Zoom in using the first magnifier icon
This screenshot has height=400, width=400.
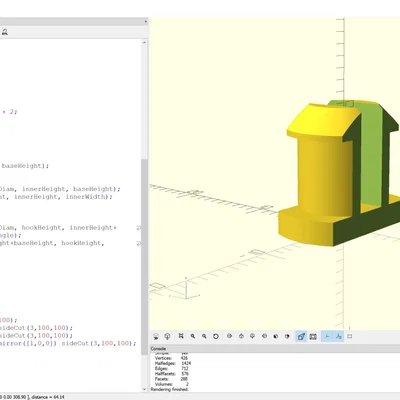click(193, 336)
